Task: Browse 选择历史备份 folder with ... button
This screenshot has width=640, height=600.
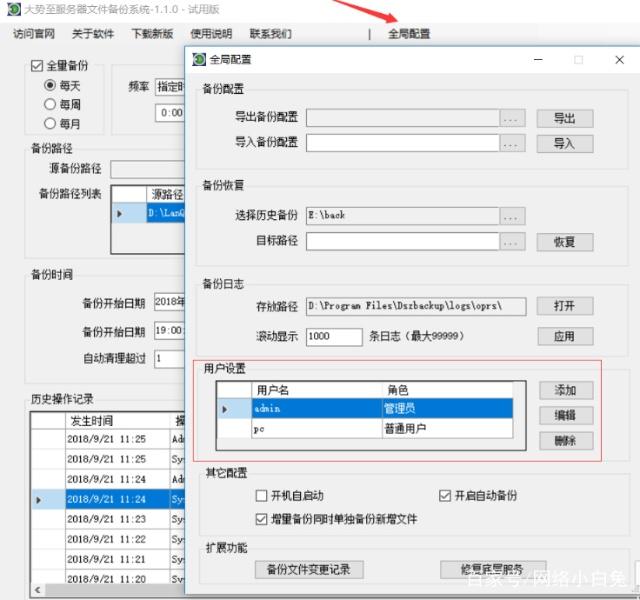Action: [x=512, y=216]
